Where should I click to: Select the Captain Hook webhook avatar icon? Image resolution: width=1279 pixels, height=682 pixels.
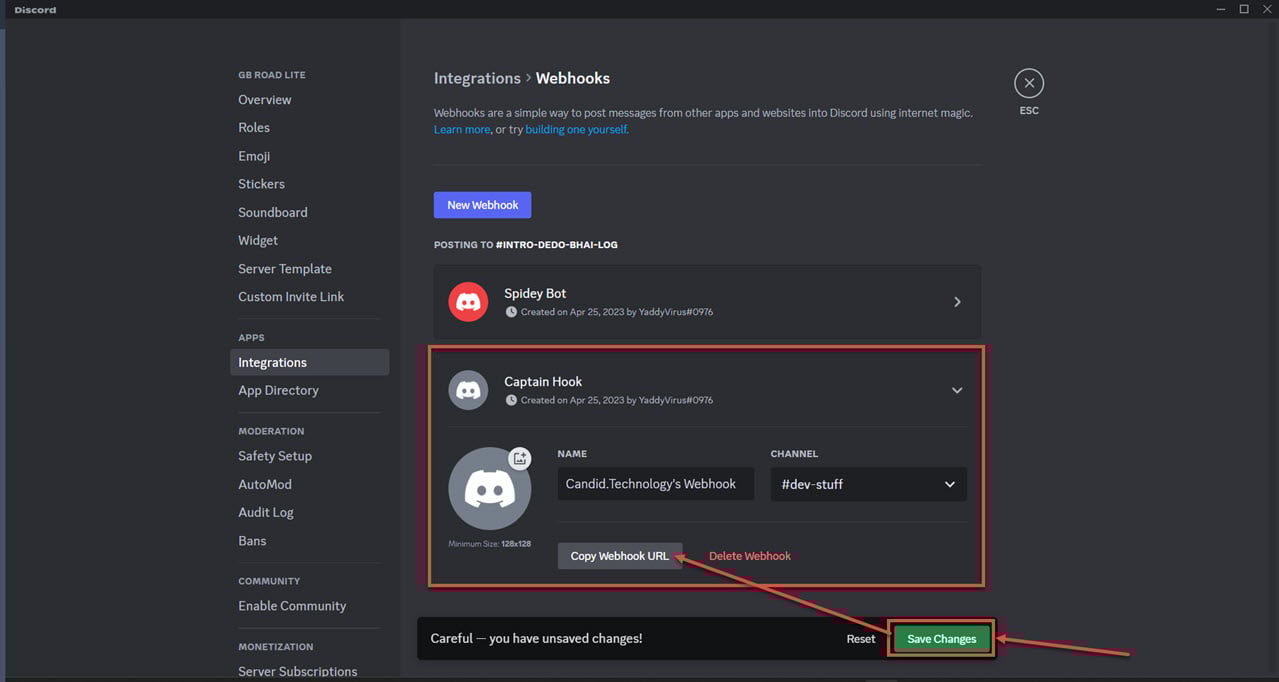tap(468, 390)
